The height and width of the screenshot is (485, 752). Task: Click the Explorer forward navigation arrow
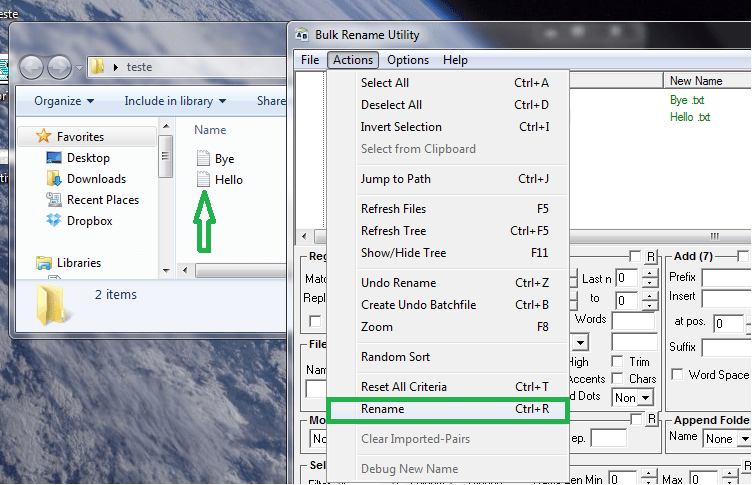(60, 67)
